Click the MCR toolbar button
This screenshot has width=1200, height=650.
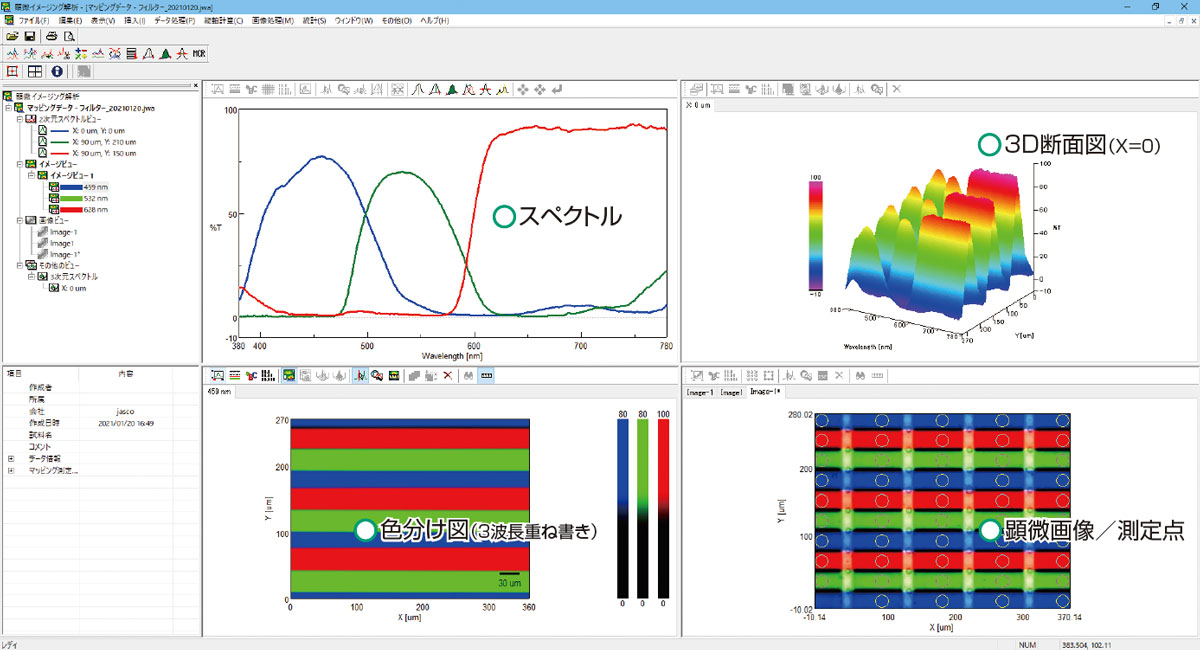[x=199, y=54]
